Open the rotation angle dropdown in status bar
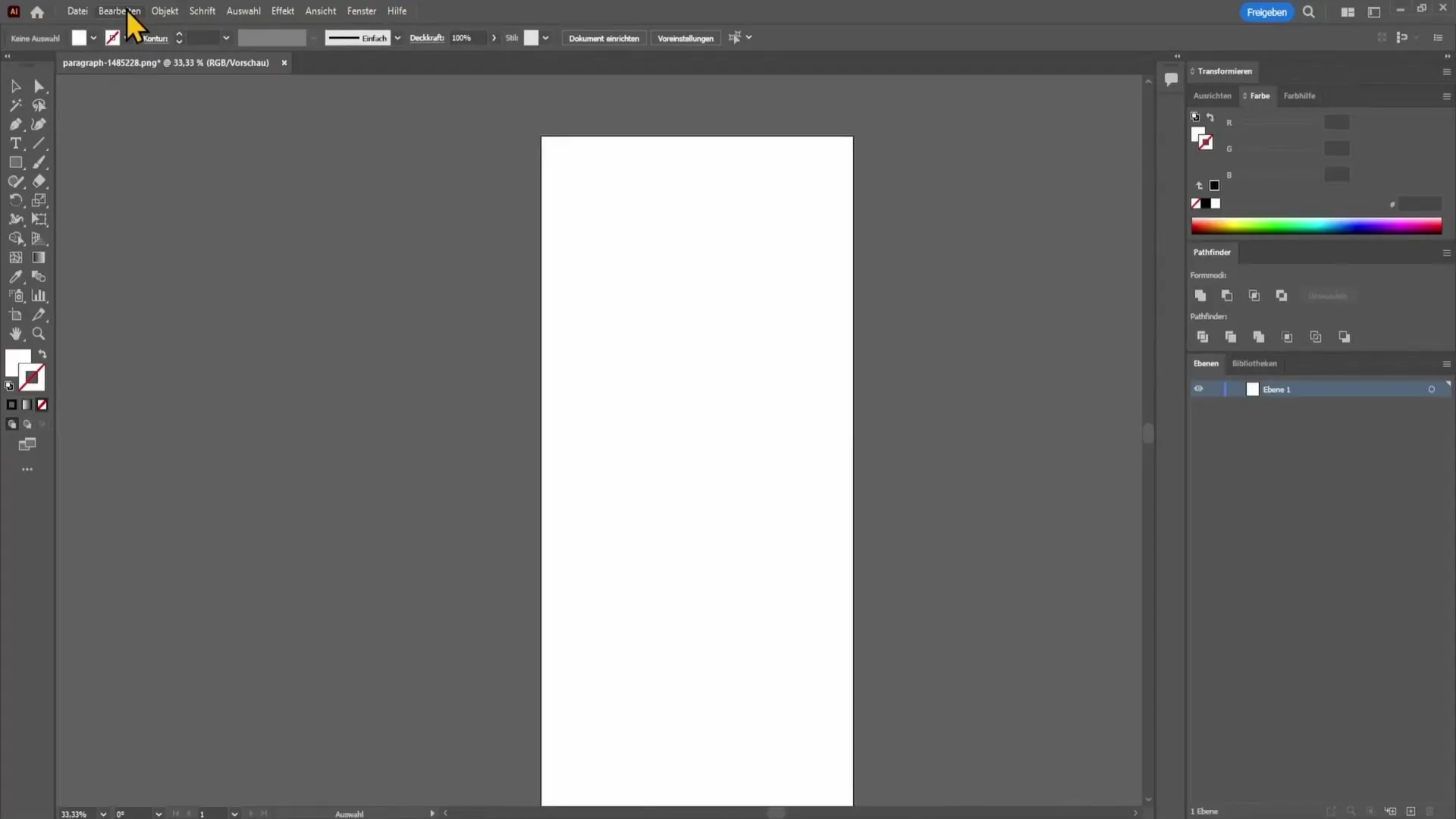This screenshot has width=1456, height=819. click(158, 814)
